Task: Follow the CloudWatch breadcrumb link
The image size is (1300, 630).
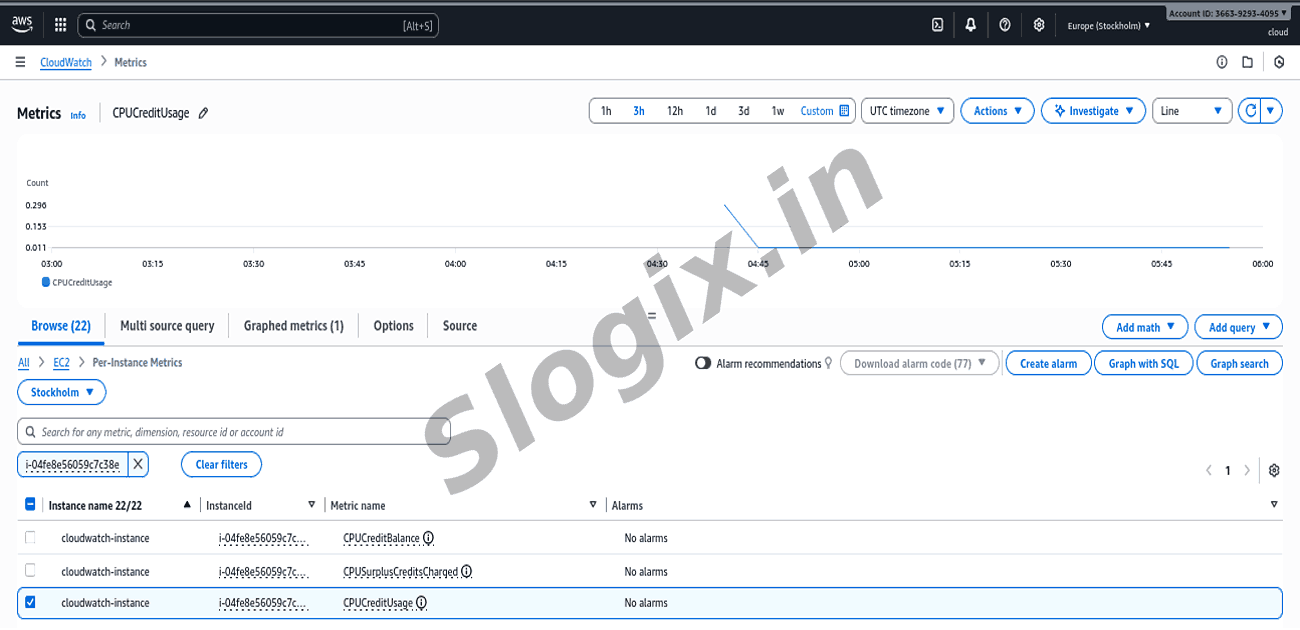Action: pyautogui.click(x=65, y=62)
